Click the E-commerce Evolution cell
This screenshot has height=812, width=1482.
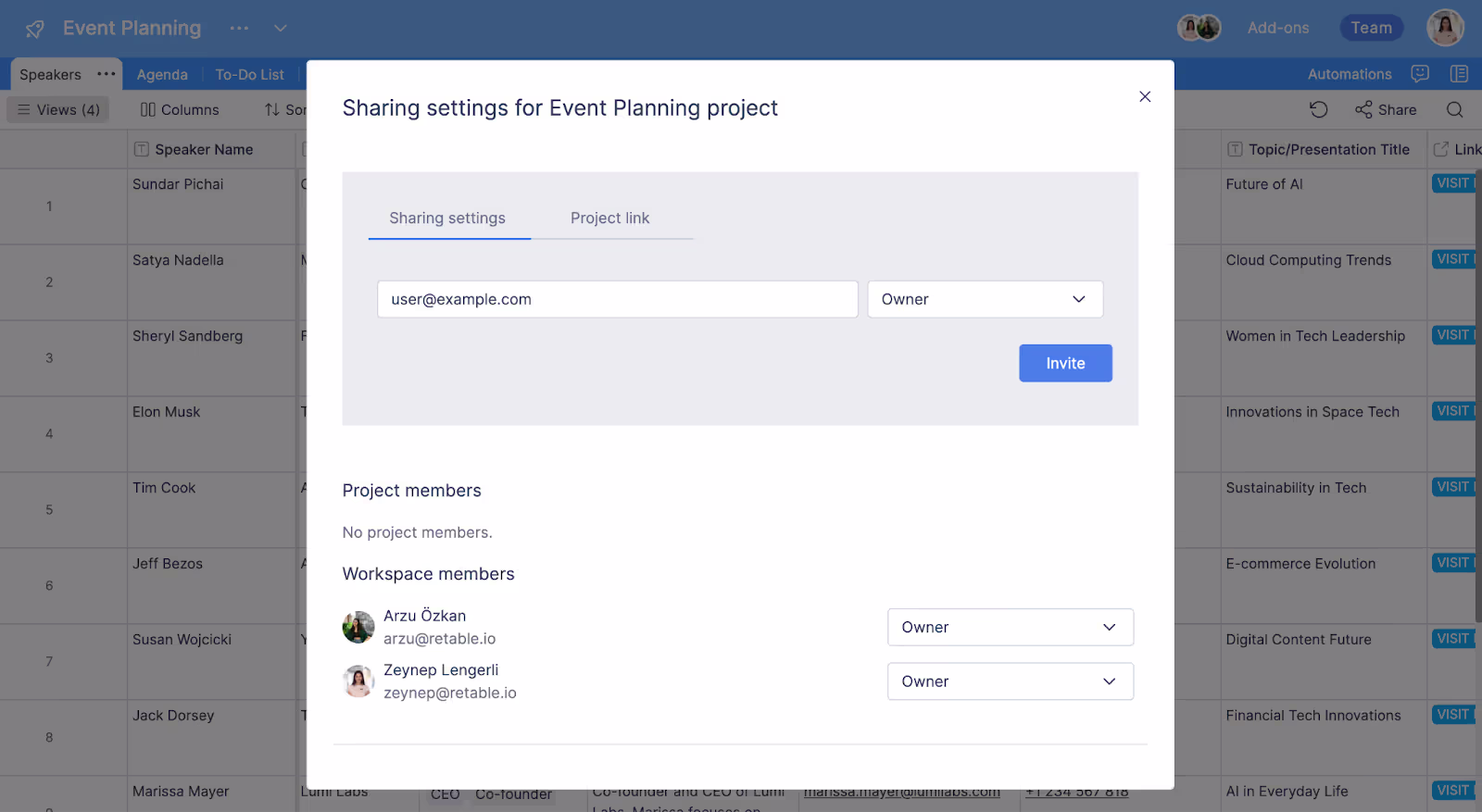tap(1324, 586)
